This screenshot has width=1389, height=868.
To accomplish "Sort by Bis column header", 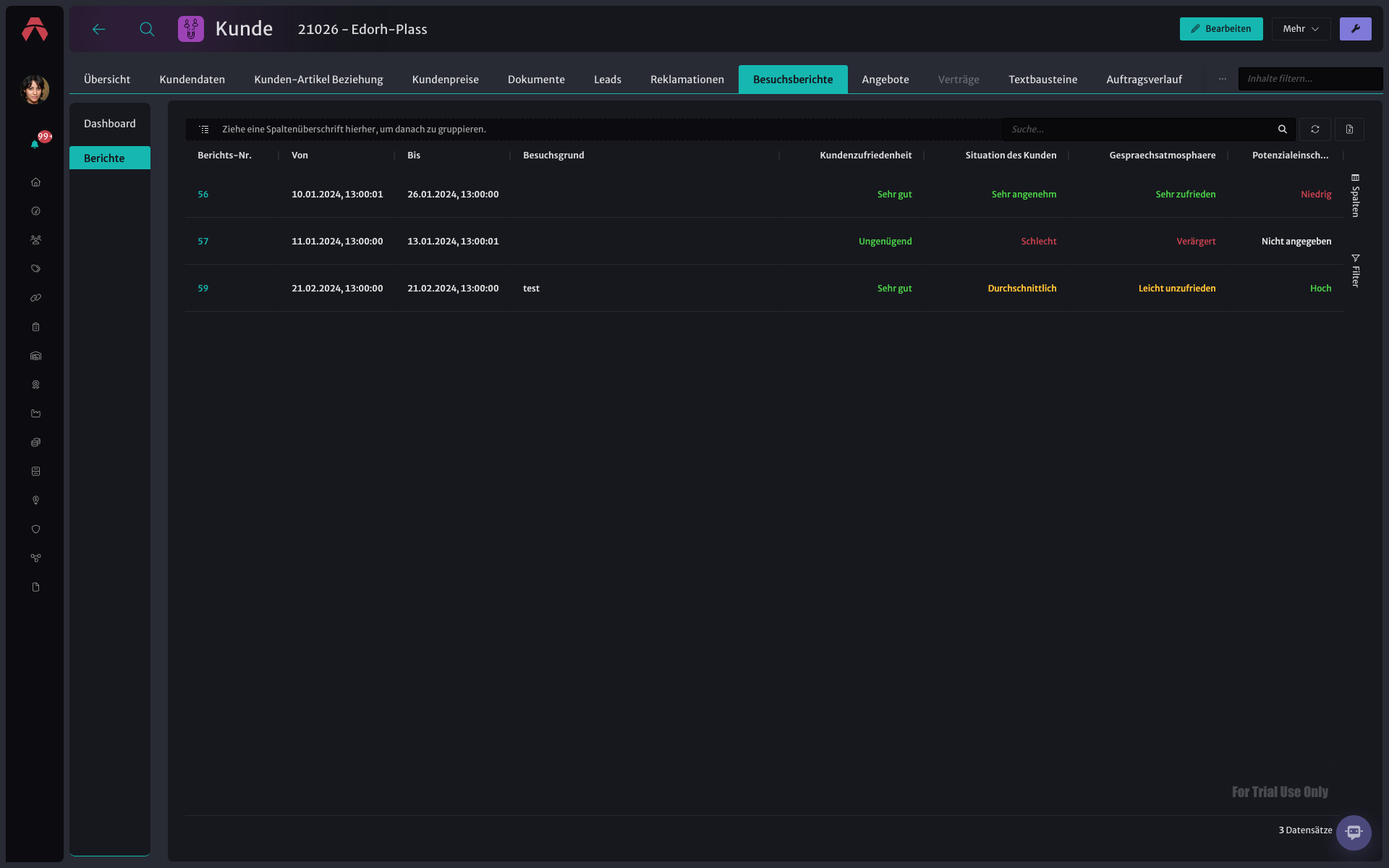I will [x=414, y=156].
